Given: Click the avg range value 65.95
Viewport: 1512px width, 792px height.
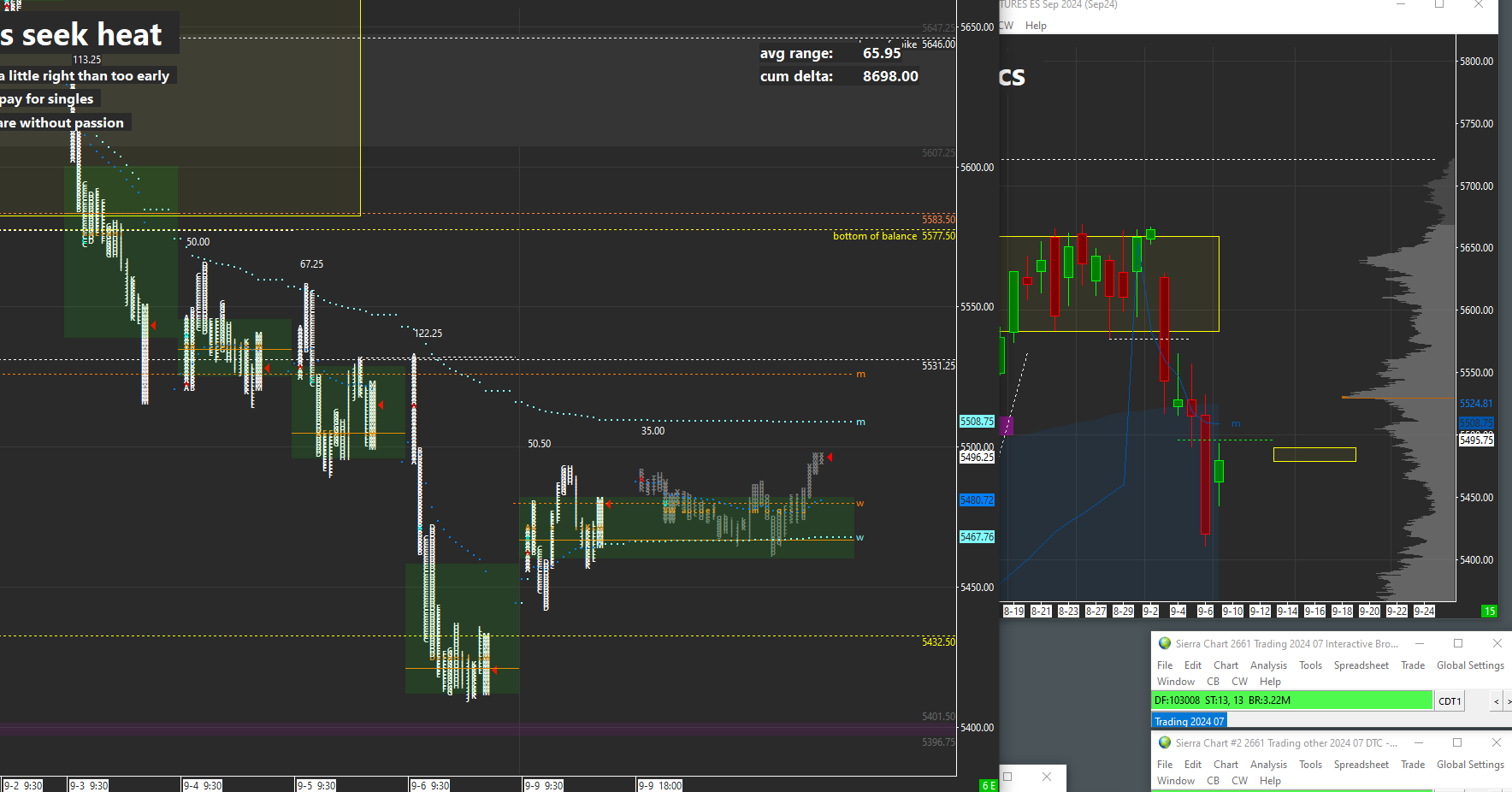Looking at the screenshot, I should pyautogui.click(x=882, y=53).
